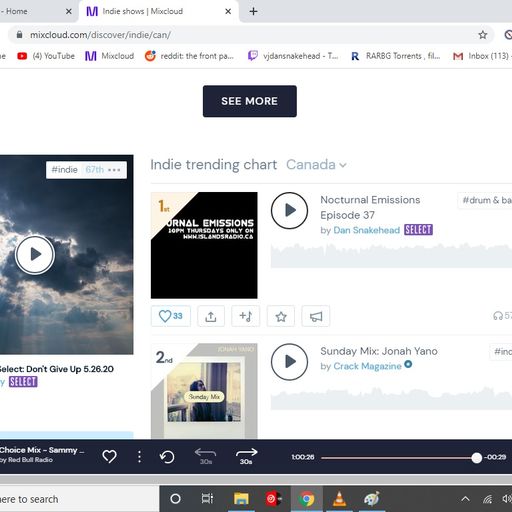
Task: Open network Wi-Fi tray icon
Action: pyautogui.click(x=488, y=499)
